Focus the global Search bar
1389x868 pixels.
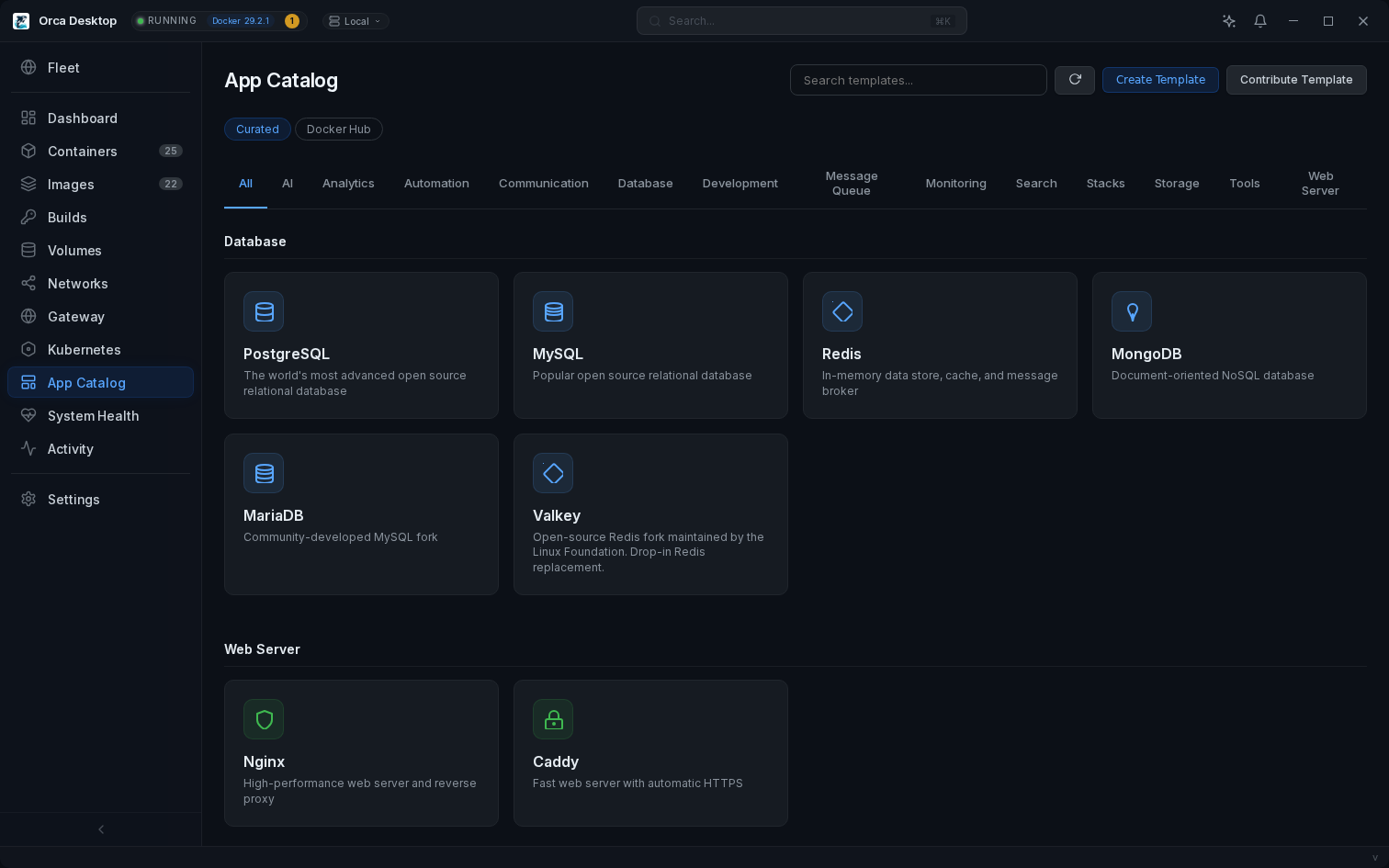tap(802, 21)
